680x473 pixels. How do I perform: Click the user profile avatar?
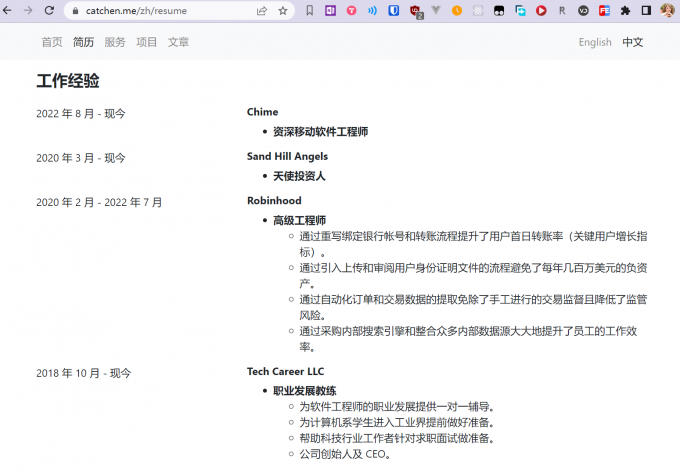[x=667, y=10]
